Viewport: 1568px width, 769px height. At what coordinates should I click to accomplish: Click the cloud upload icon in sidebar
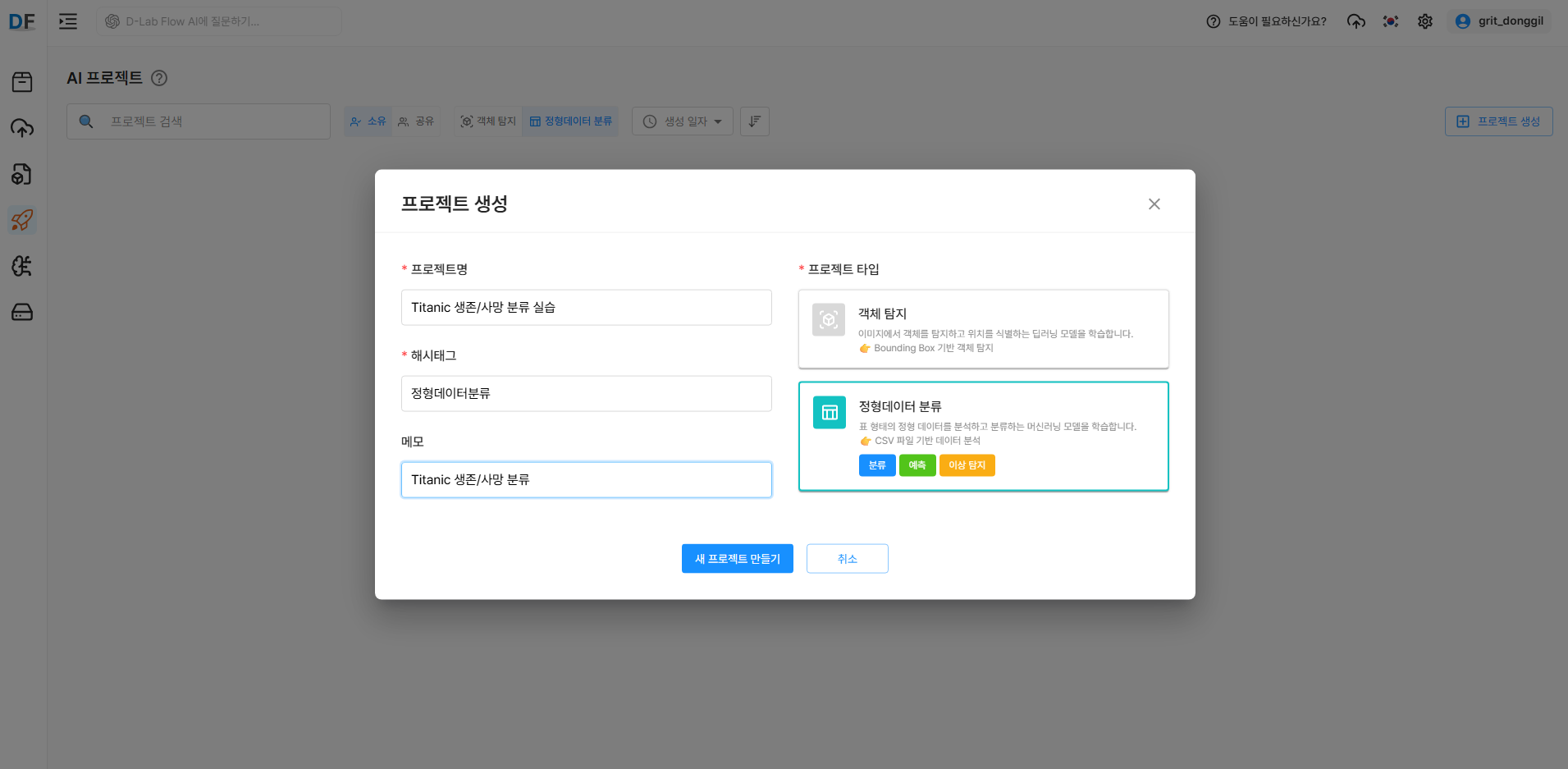(22, 127)
